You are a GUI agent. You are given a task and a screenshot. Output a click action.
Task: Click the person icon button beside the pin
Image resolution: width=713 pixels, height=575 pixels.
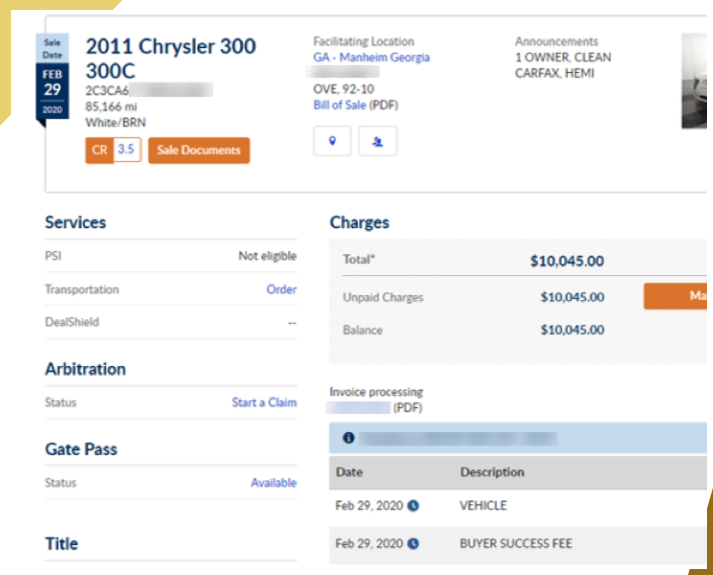tap(377, 141)
